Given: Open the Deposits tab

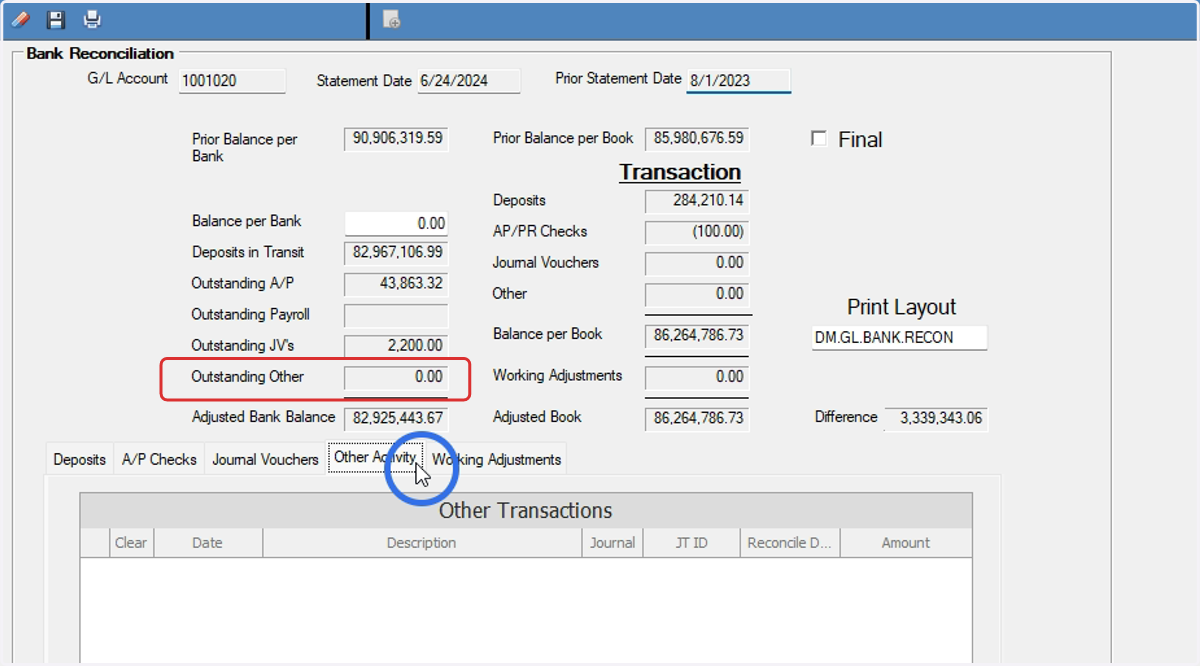Looking at the screenshot, I should [80, 460].
